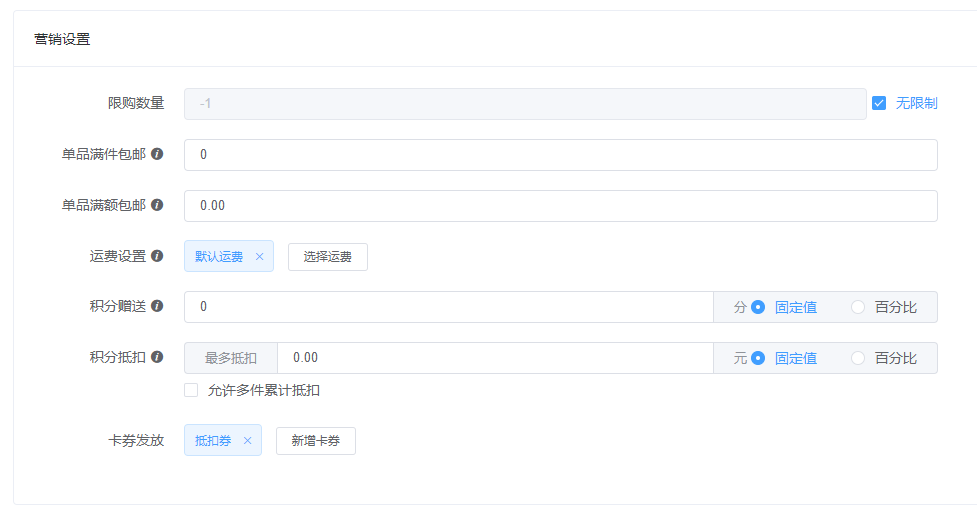The image size is (977, 519).
Task: Remove the 默认运费 tag via its X
Action: (x=260, y=257)
